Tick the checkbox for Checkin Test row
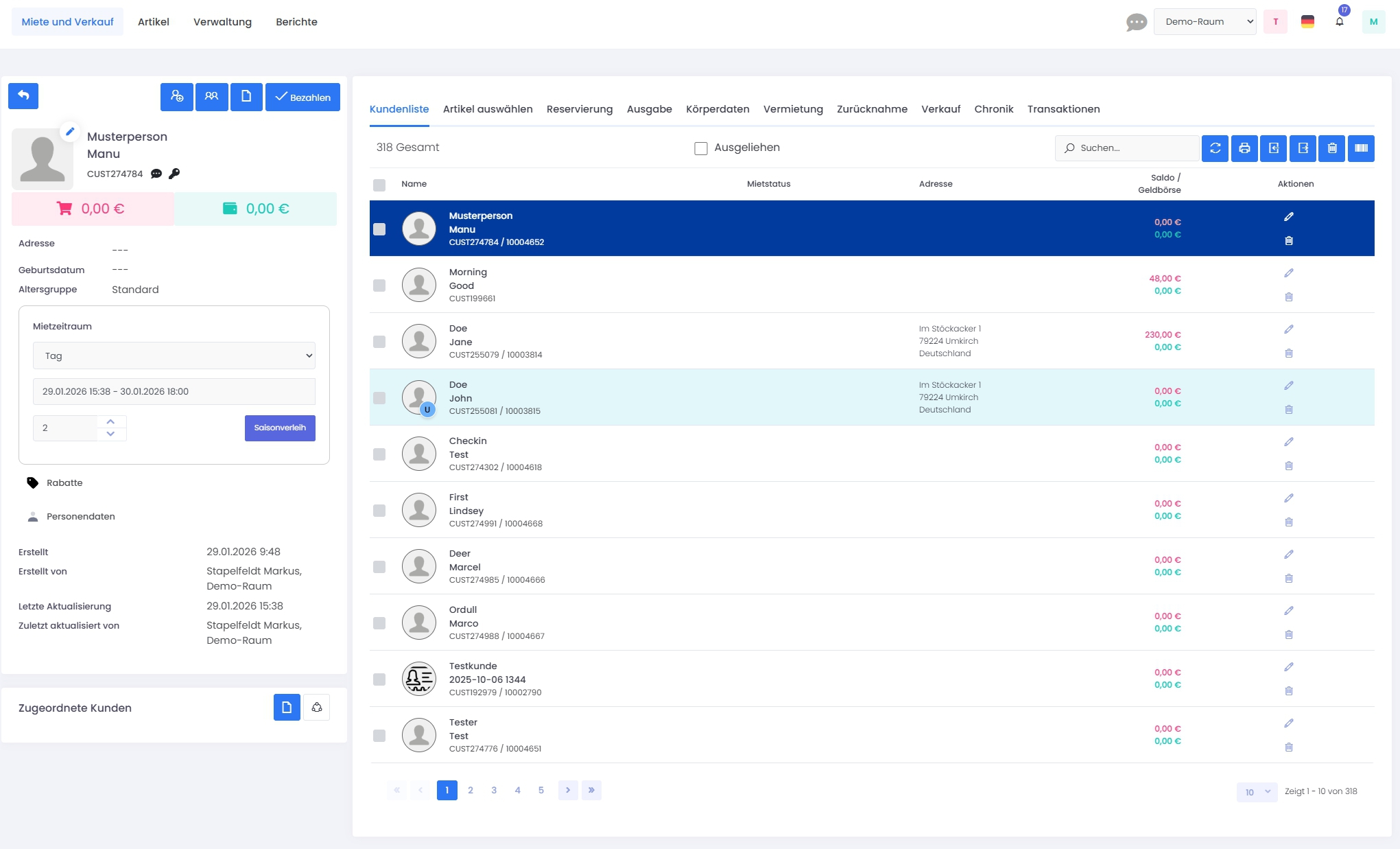Image resolution: width=1400 pixels, height=849 pixels. coord(379,454)
